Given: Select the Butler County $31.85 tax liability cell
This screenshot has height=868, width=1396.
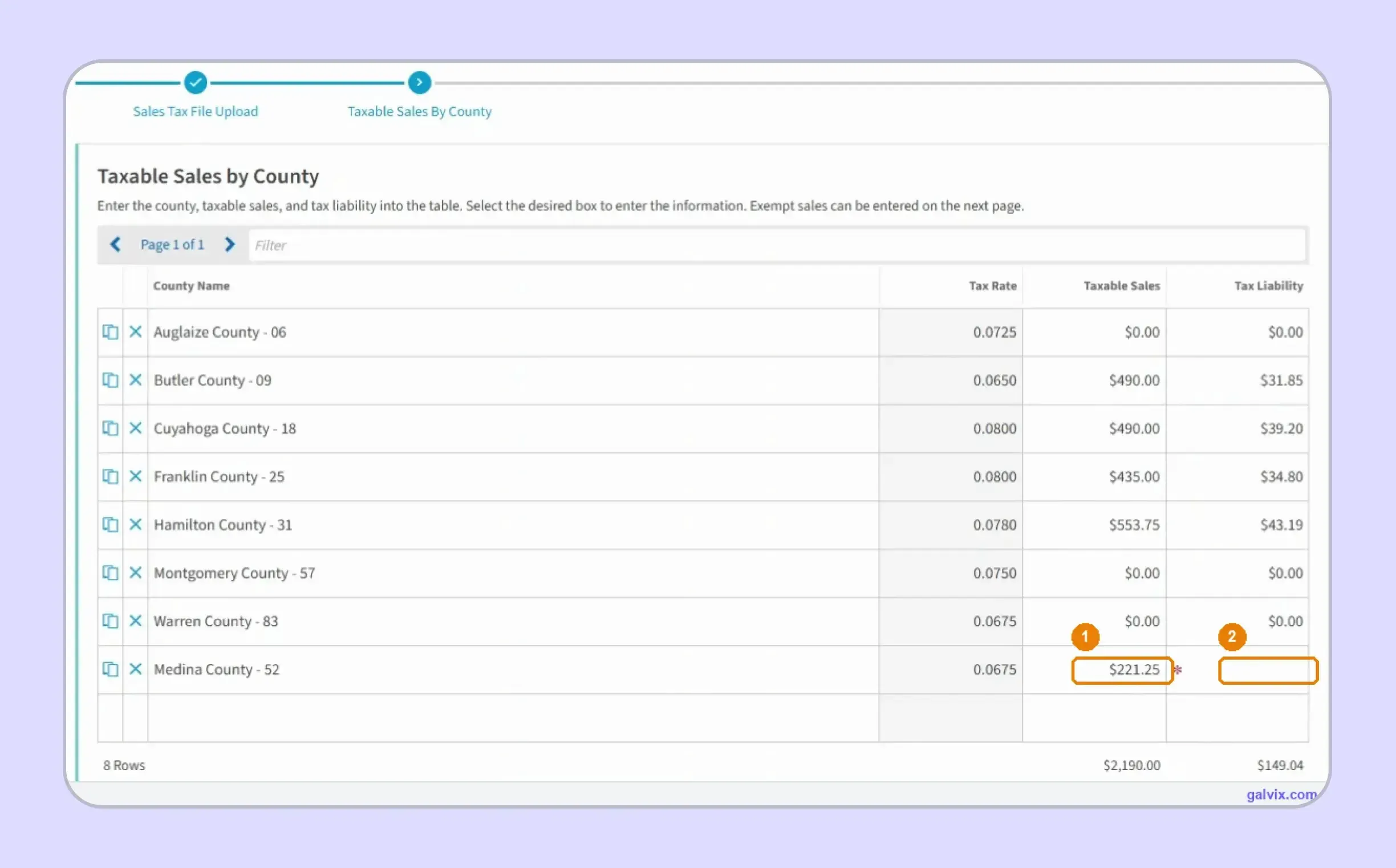Looking at the screenshot, I should click(1237, 380).
